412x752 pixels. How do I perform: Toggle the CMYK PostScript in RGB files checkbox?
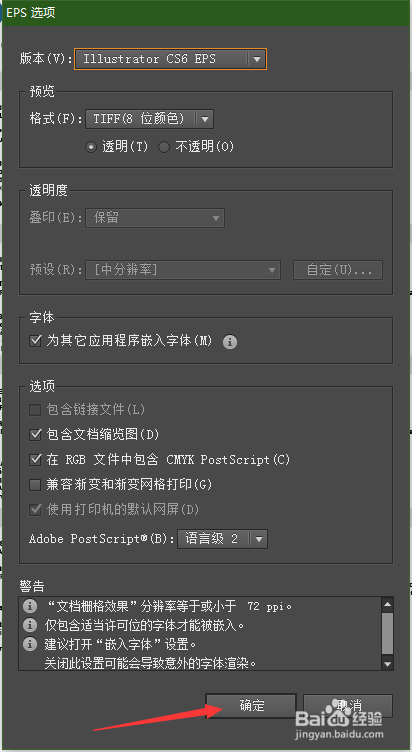[x=35, y=459]
